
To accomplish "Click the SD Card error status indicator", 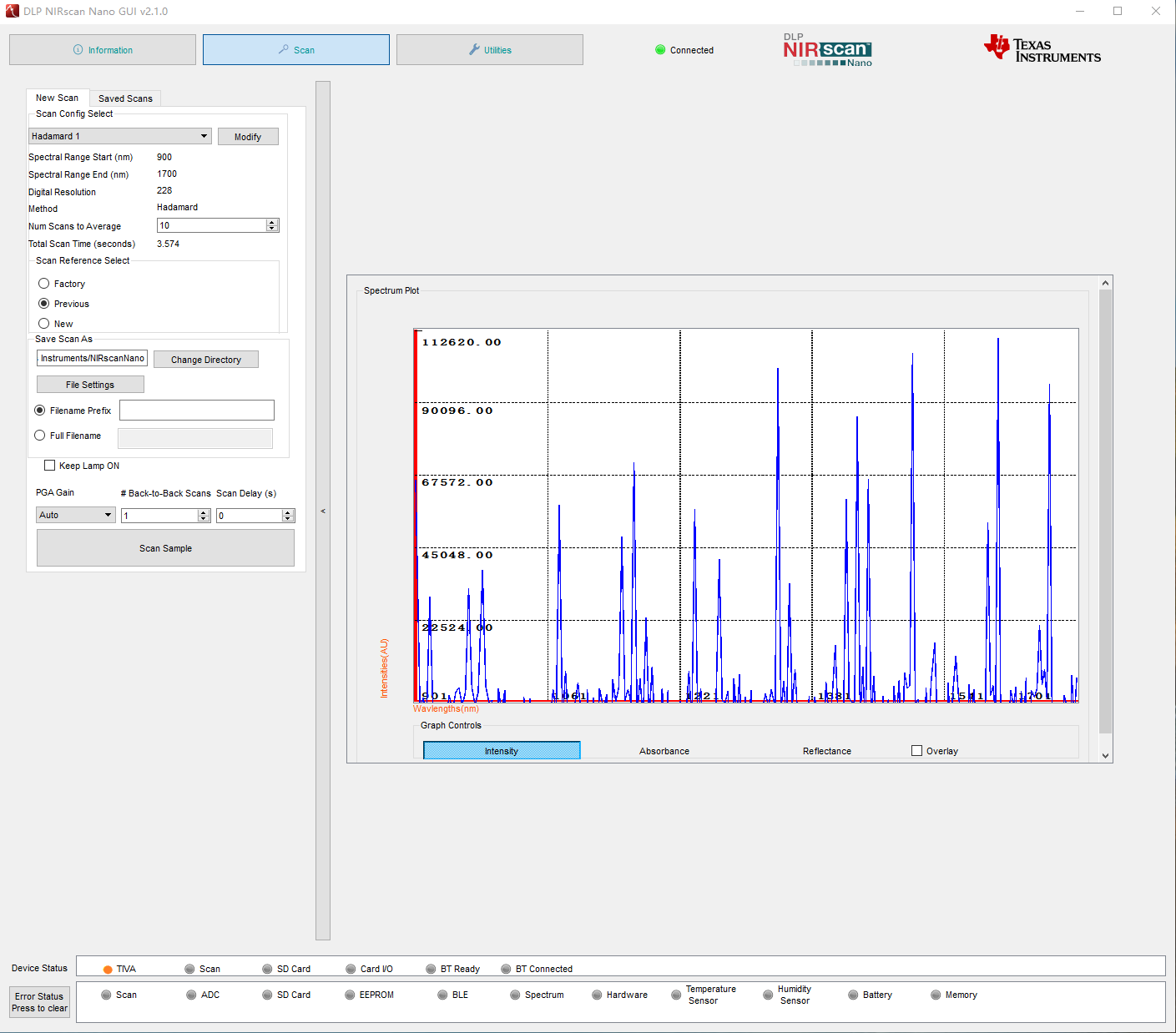I will pos(267,995).
